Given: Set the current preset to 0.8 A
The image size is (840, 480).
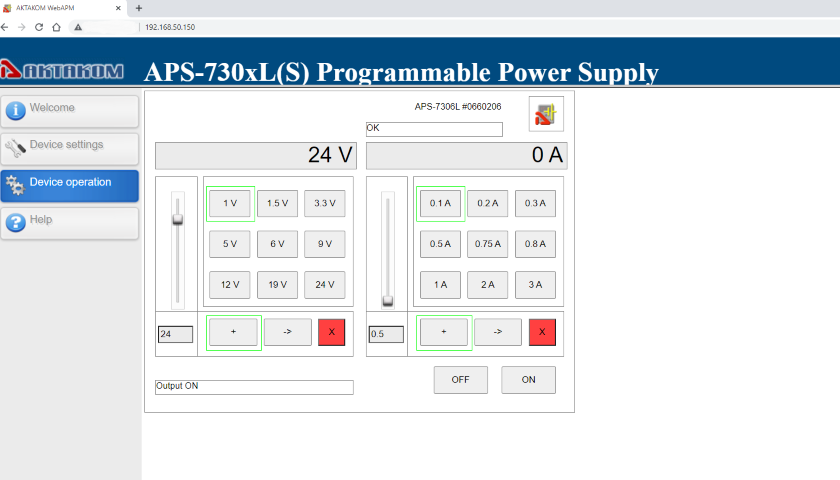Looking at the screenshot, I should coord(535,244).
